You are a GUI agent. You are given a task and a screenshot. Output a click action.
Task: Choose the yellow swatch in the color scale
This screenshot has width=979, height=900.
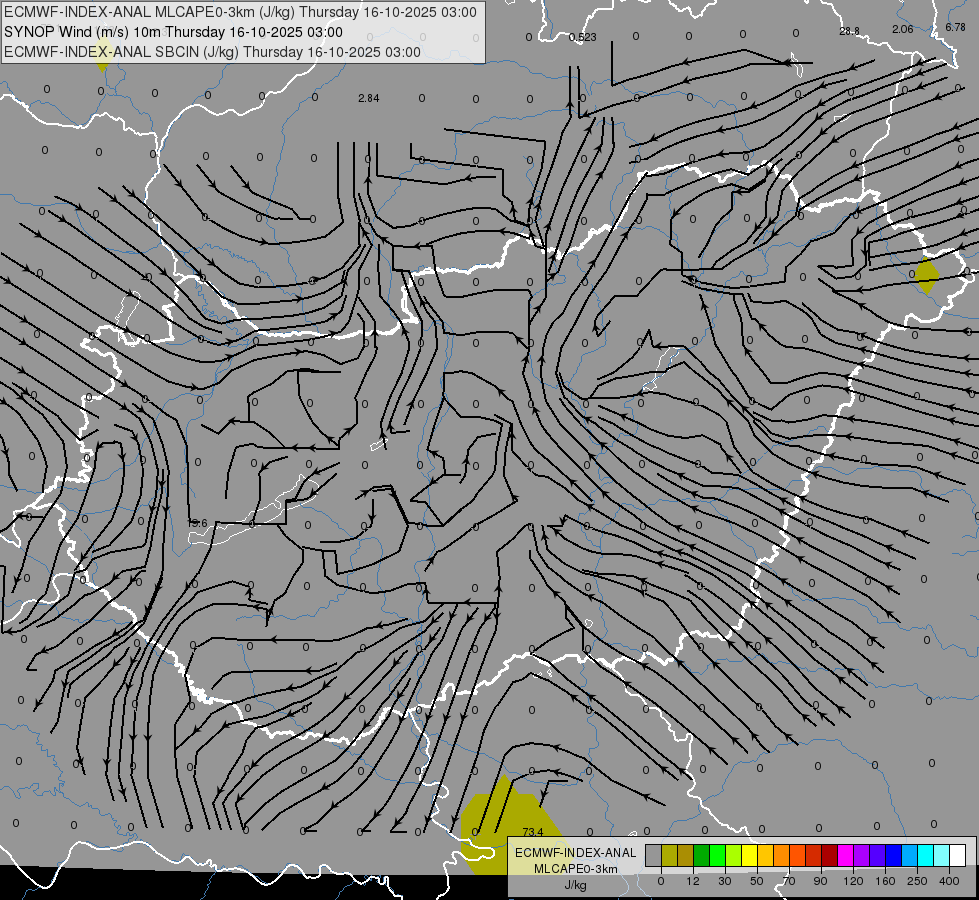point(749,855)
